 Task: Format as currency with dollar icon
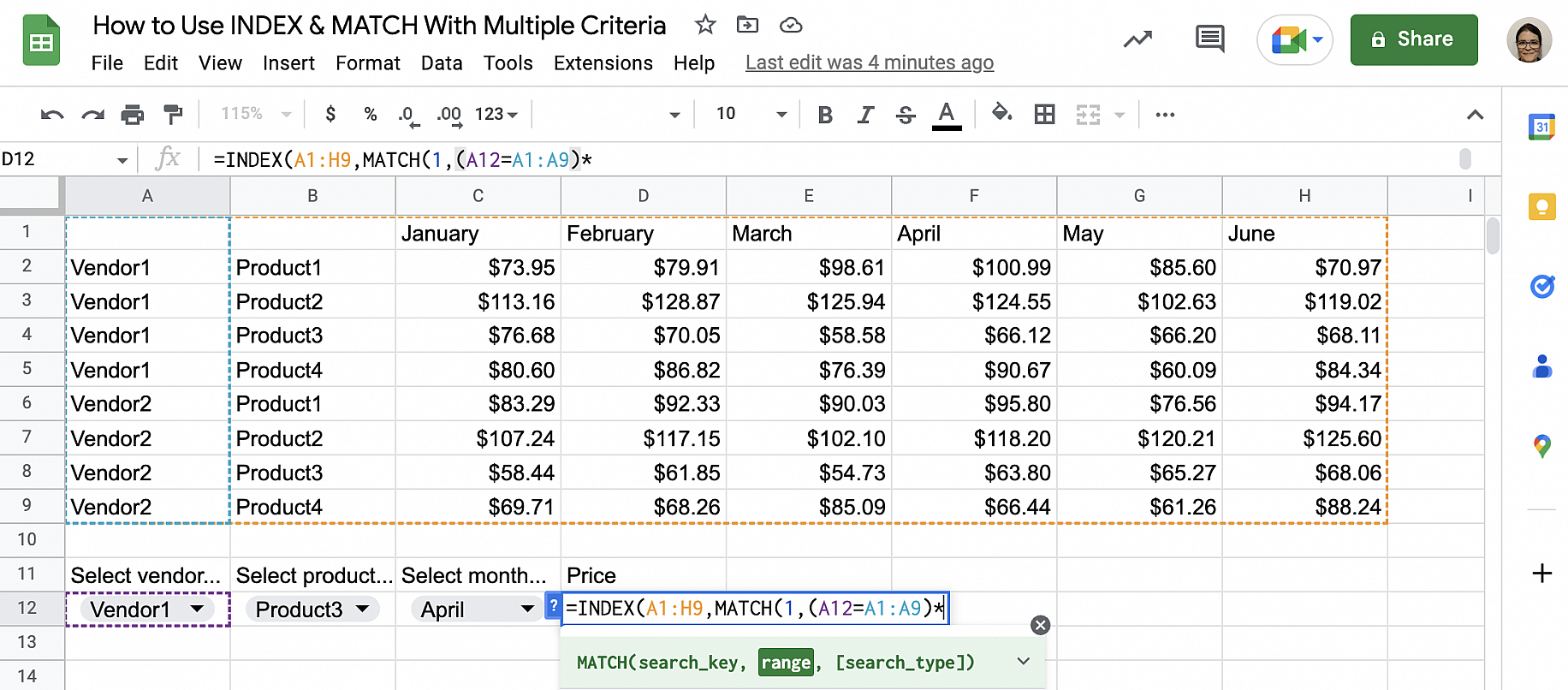click(x=330, y=114)
